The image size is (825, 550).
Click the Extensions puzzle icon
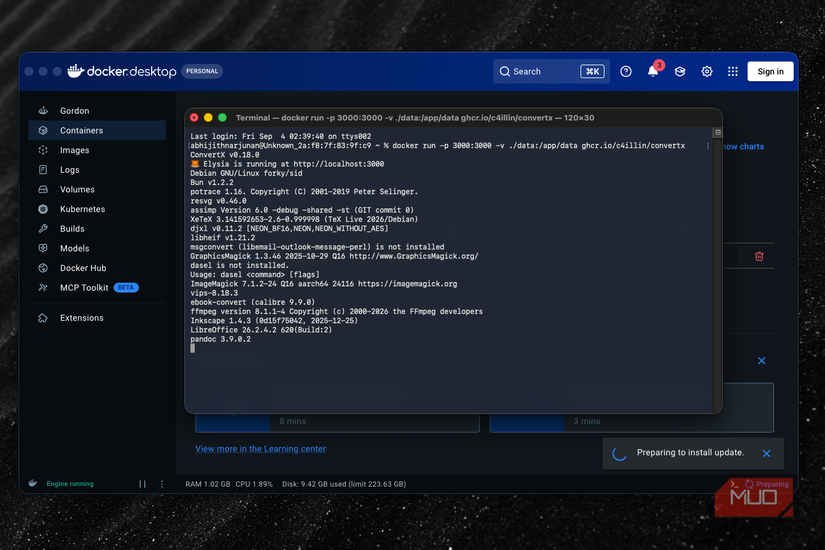click(x=43, y=318)
